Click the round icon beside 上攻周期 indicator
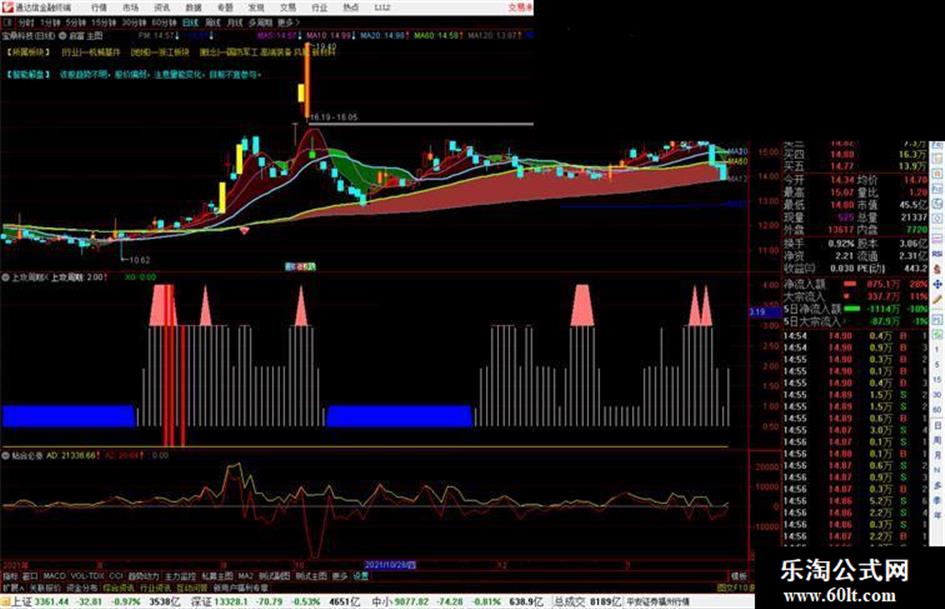The height and width of the screenshot is (609, 945). tap(5, 277)
